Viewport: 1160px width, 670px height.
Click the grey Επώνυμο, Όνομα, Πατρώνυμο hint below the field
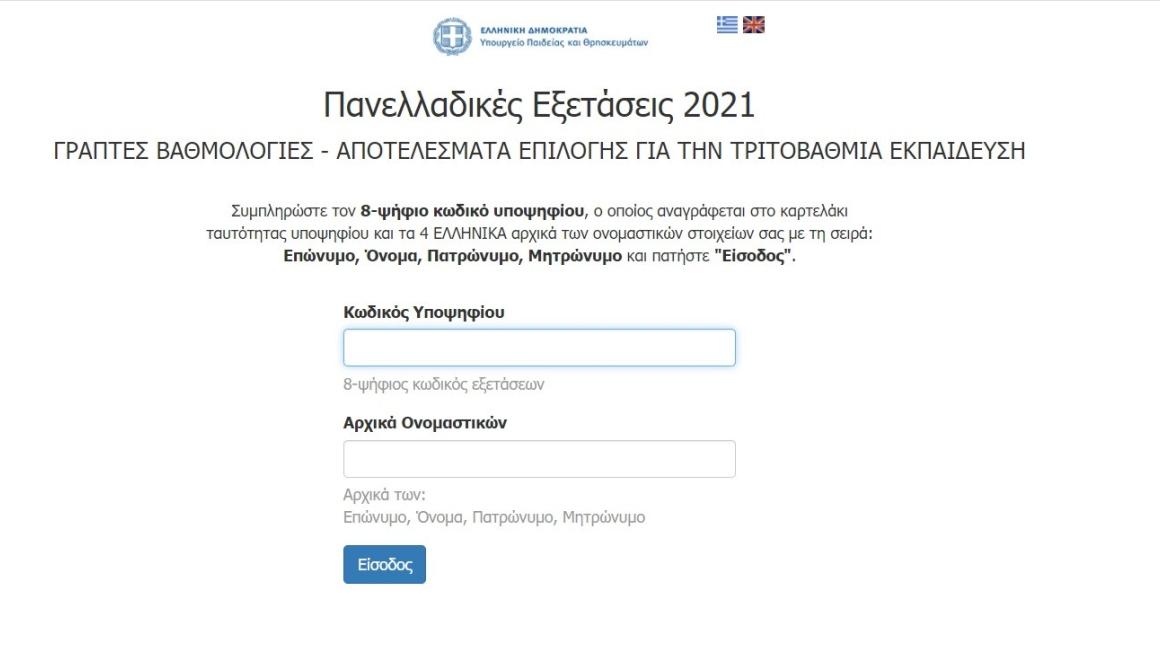(494, 518)
